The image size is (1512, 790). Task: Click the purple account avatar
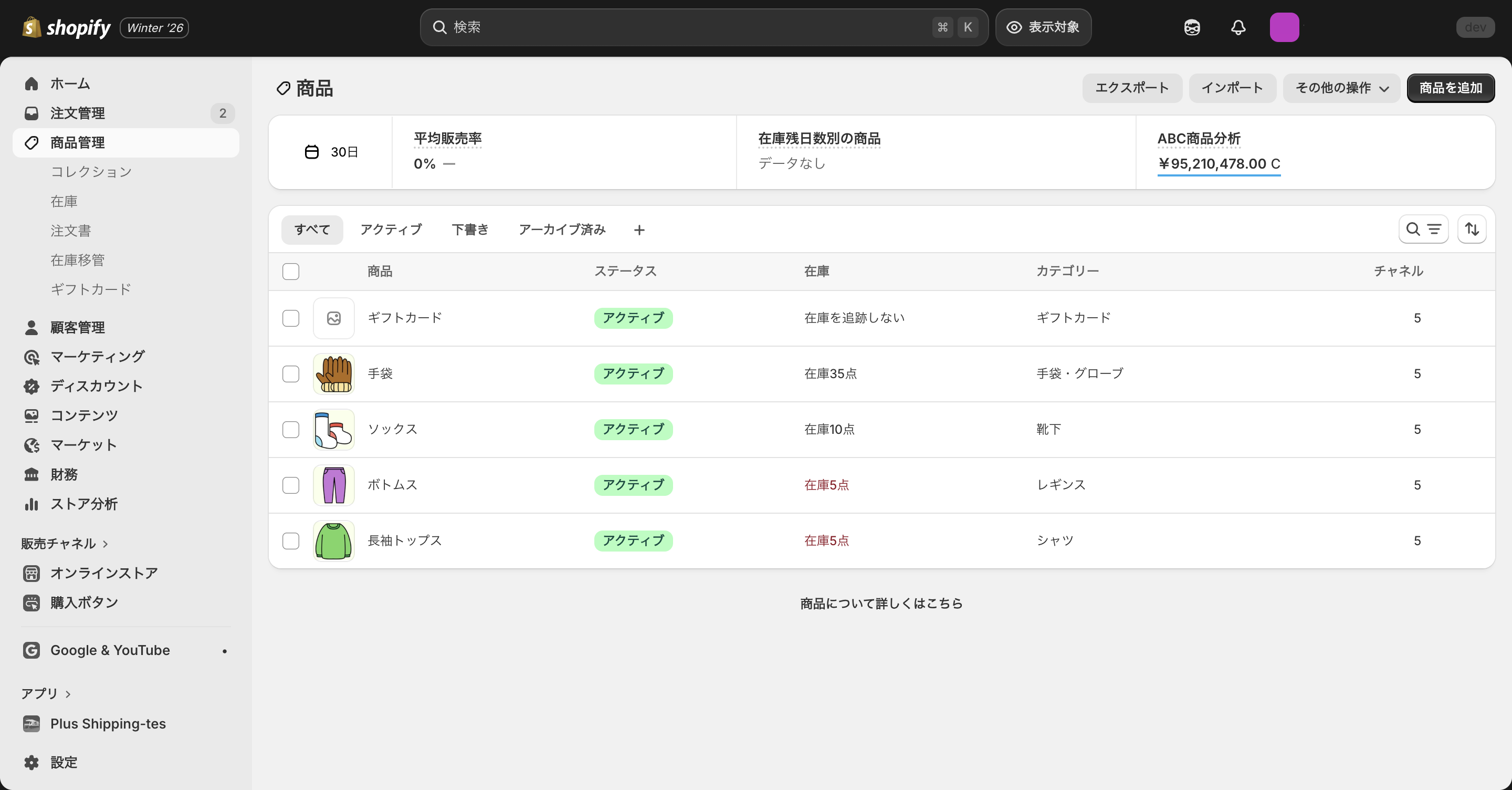coord(1285,27)
